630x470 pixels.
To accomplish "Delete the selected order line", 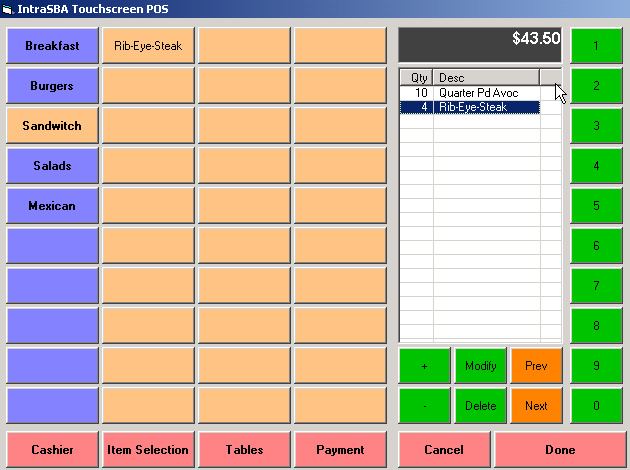I will point(480,406).
